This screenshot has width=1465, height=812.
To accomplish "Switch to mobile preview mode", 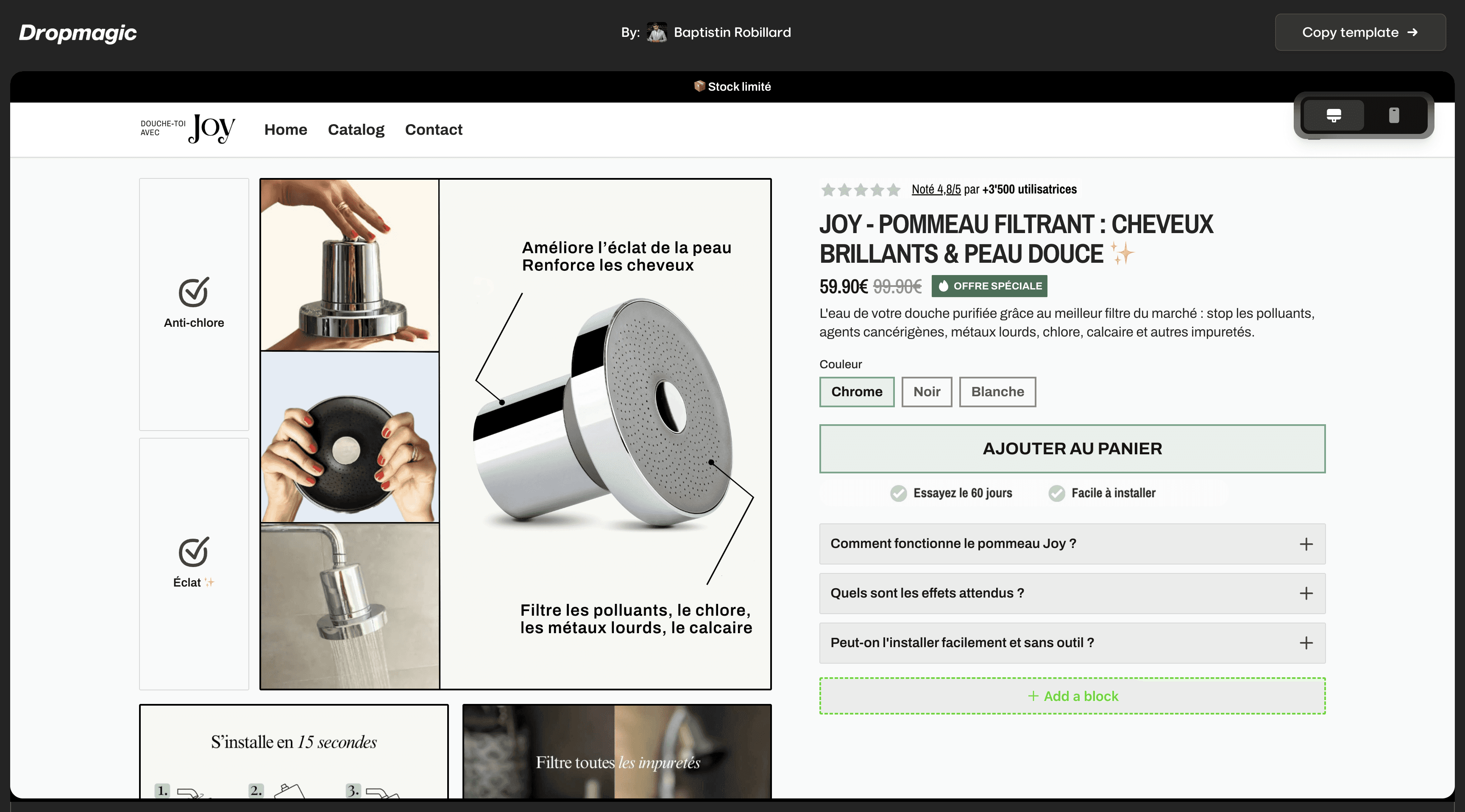I will pos(1393,115).
